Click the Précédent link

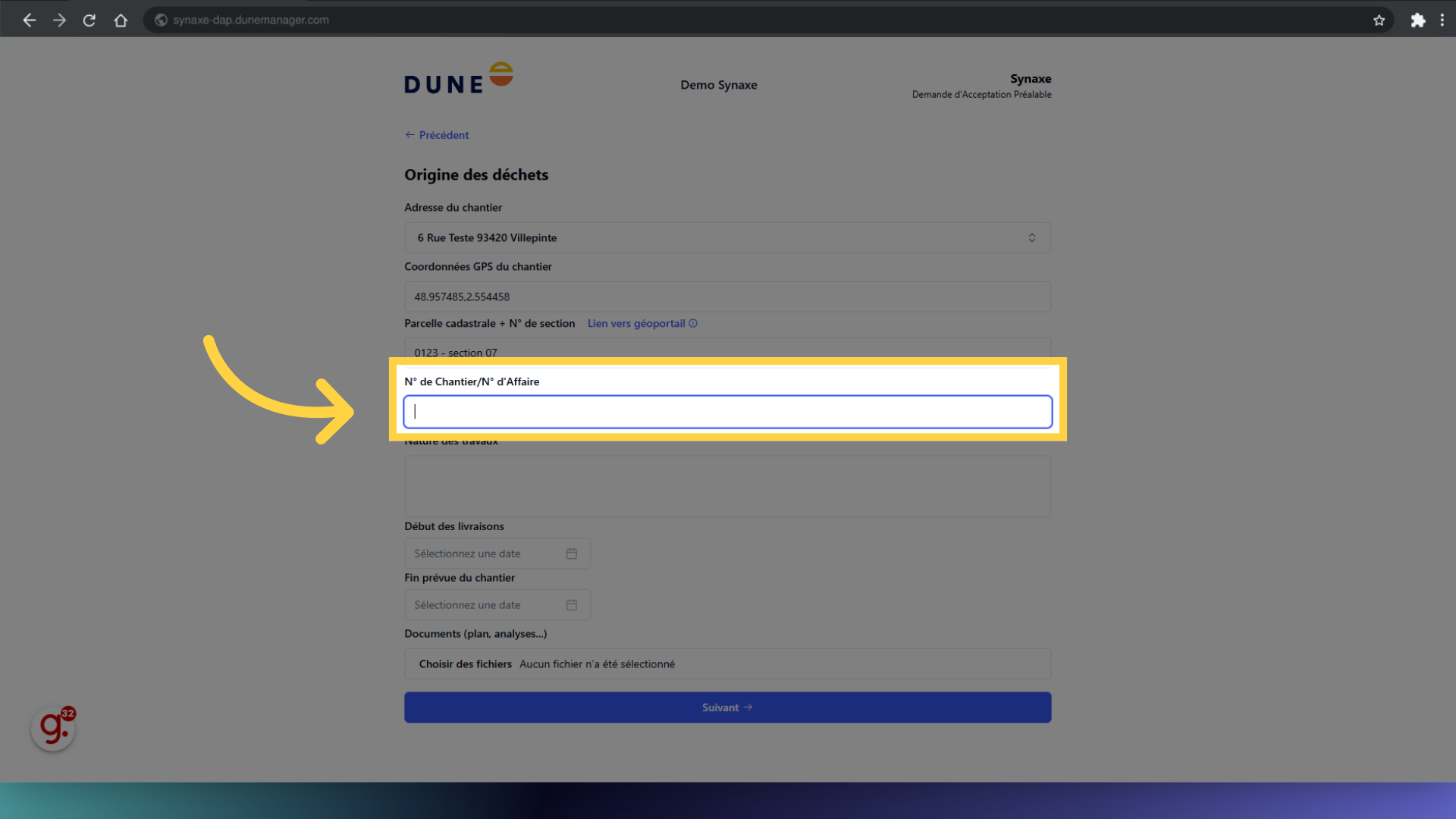[437, 134]
